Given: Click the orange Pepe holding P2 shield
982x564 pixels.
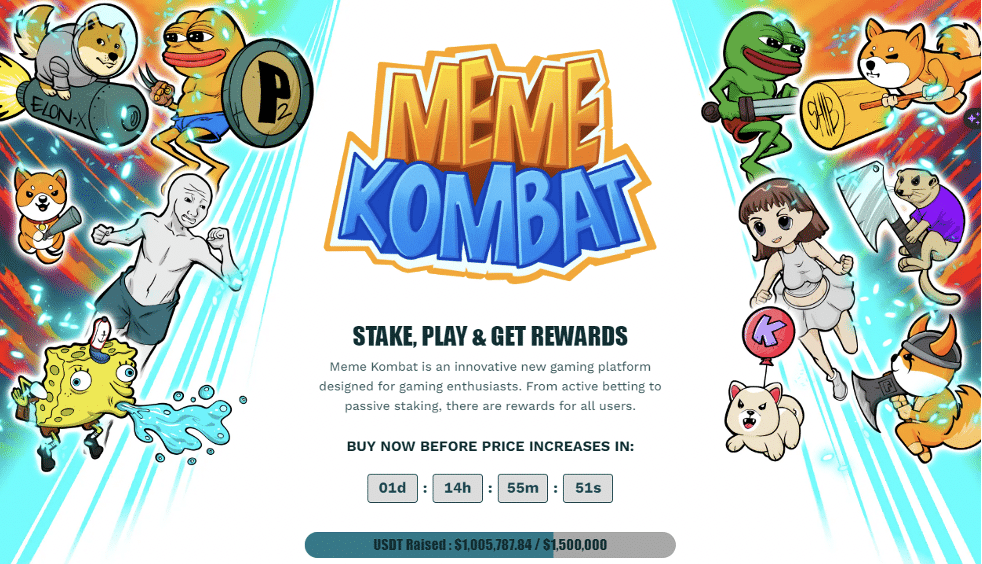Looking at the screenshot, I should [x=232, y=94].
